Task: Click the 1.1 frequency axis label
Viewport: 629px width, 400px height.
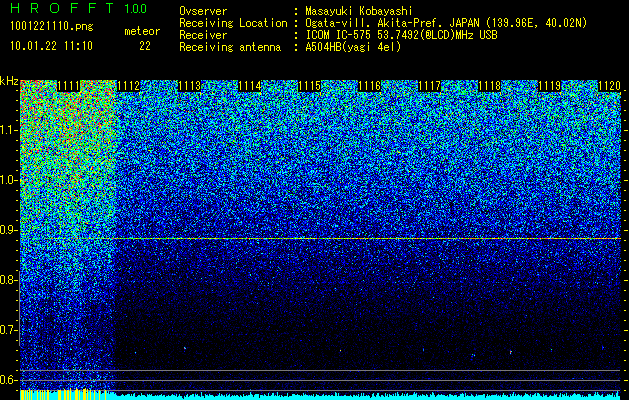Action: click(9, 130)
